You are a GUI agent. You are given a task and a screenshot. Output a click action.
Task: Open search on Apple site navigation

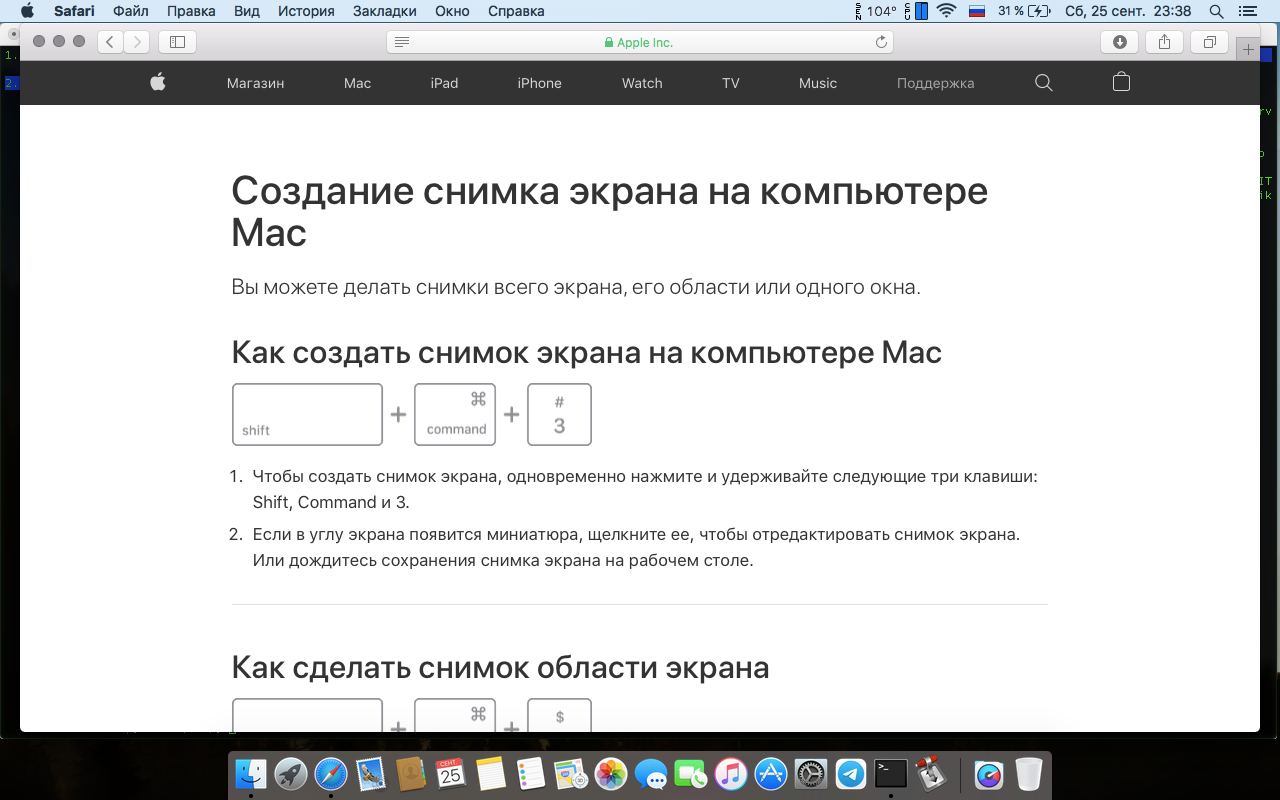click(1044, 83)
